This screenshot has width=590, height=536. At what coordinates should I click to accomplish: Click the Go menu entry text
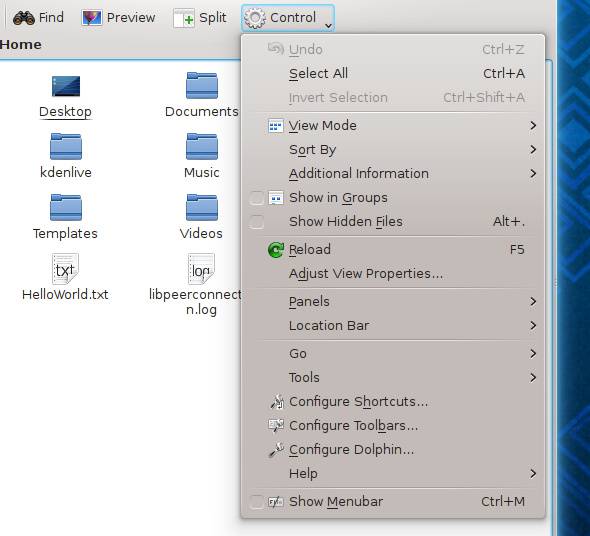point(298,354)
